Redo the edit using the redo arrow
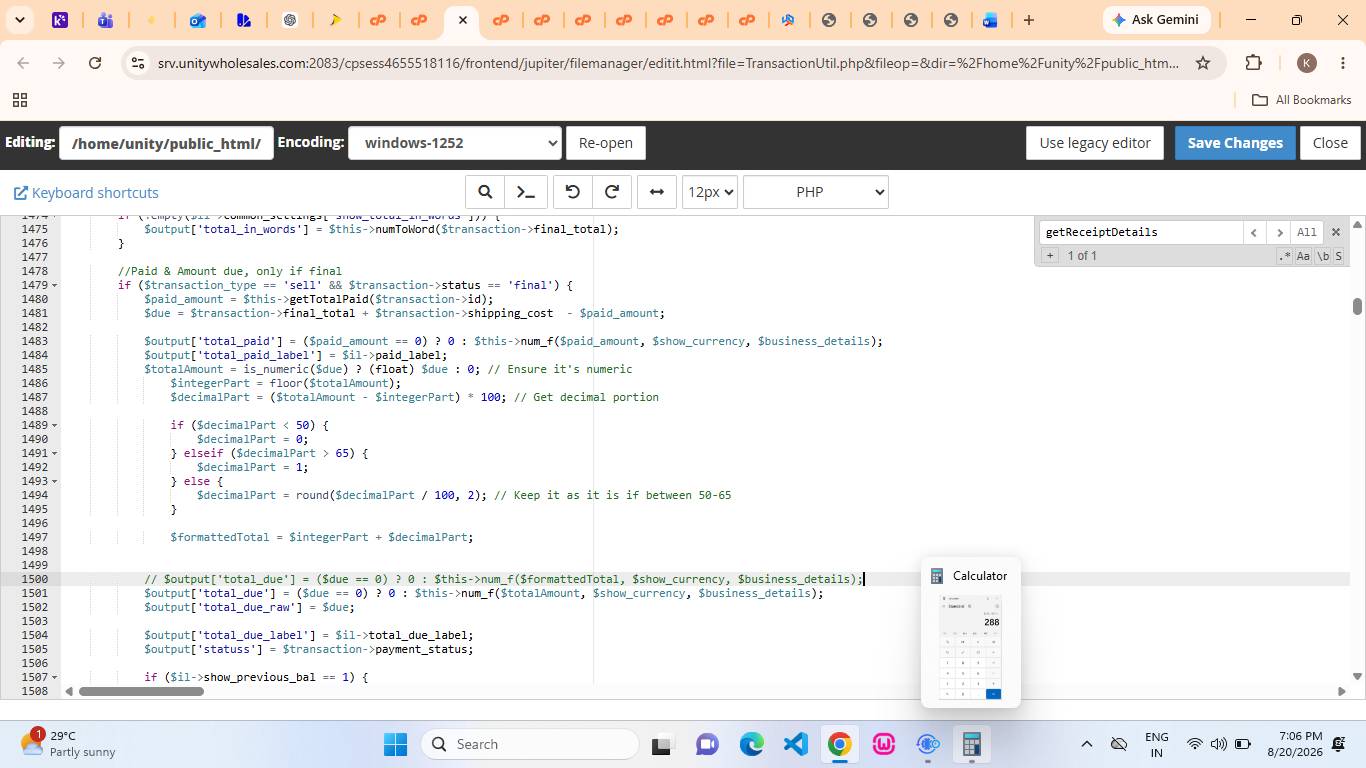 tap(612, 192)
